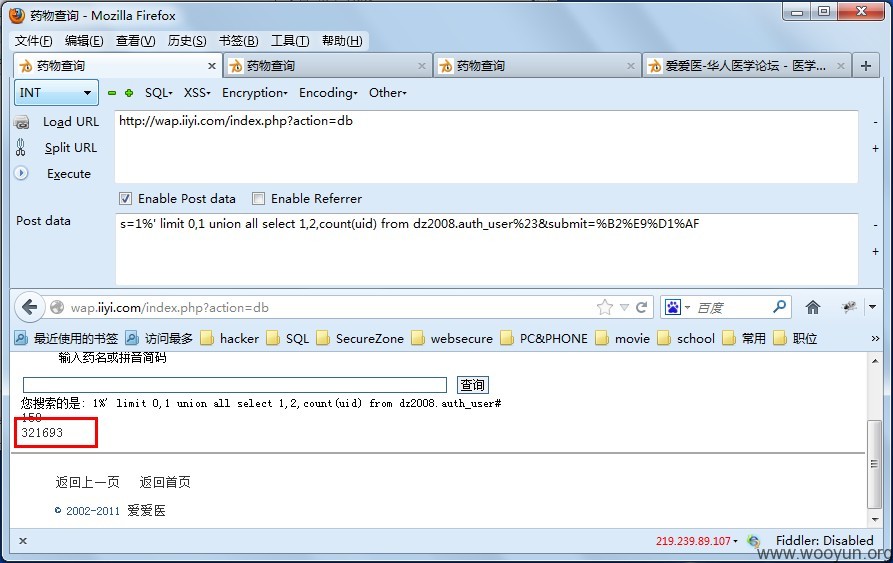This screenshot has width=893, height=563.
Task: Click the Split URL scissors icon
Action: (x=21, y=147)
